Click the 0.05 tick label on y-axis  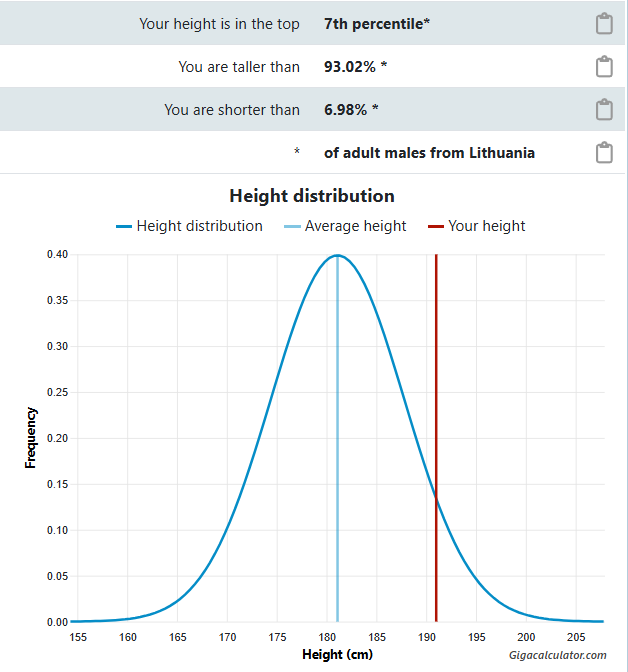point(57,576)
